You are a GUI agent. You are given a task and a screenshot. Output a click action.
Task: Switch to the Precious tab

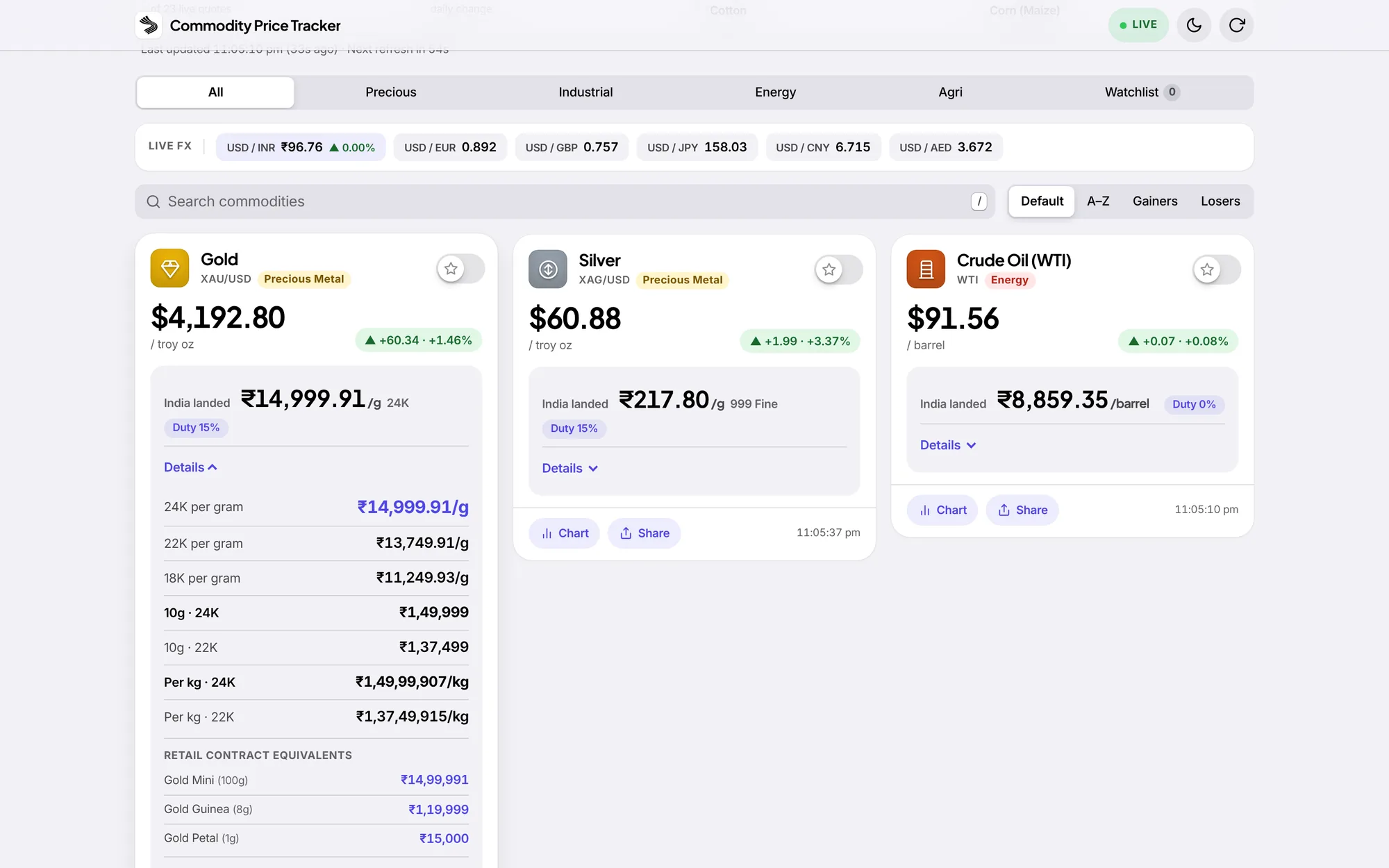coord(391,92)
